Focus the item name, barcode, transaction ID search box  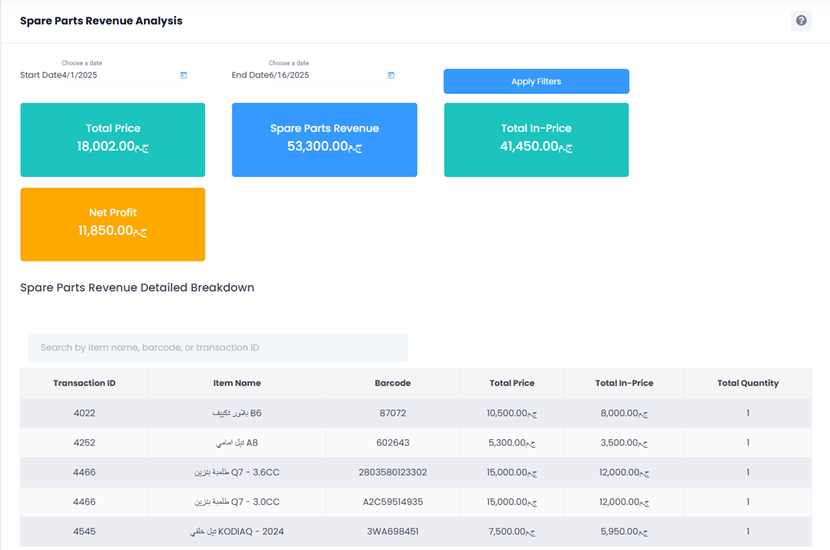(x=218, y=348)
